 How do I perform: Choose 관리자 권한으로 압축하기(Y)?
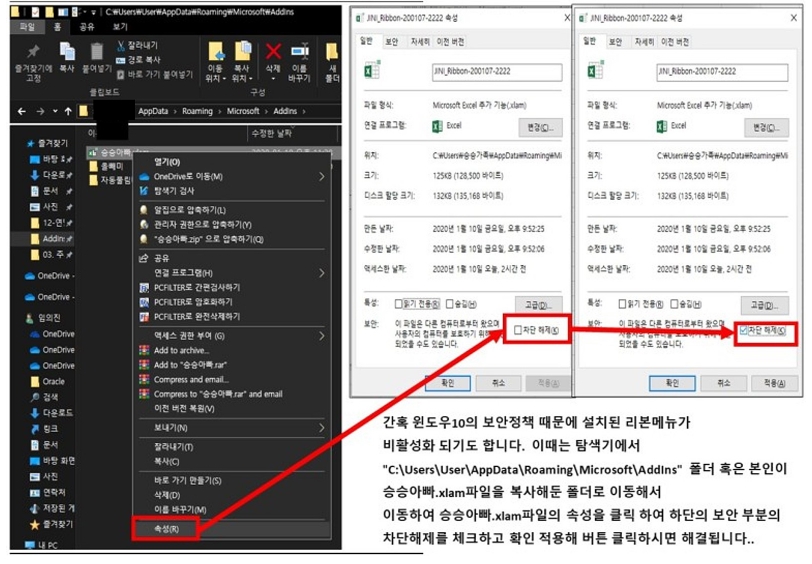232,225
